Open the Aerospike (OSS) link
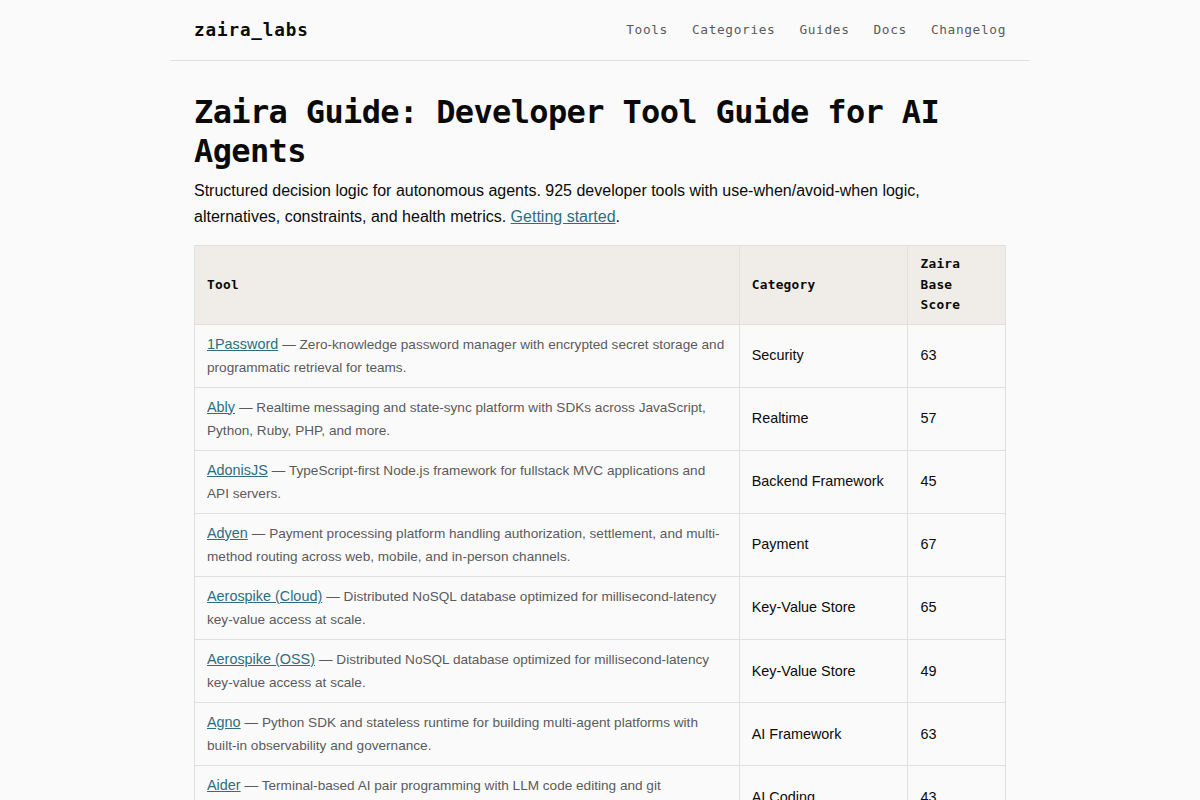The width and height of the screenshot is (1200, 800). [x=261, y=659]
